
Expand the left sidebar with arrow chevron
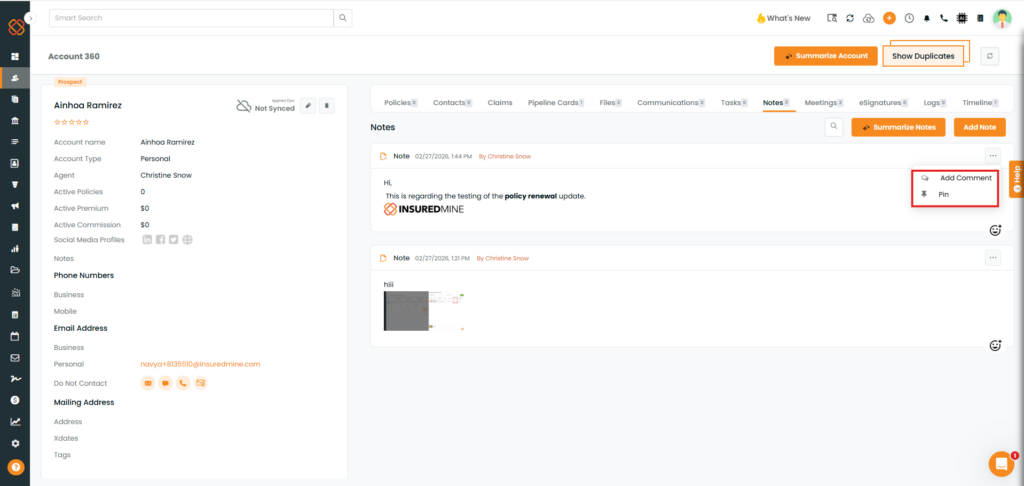tap(30, 18)
